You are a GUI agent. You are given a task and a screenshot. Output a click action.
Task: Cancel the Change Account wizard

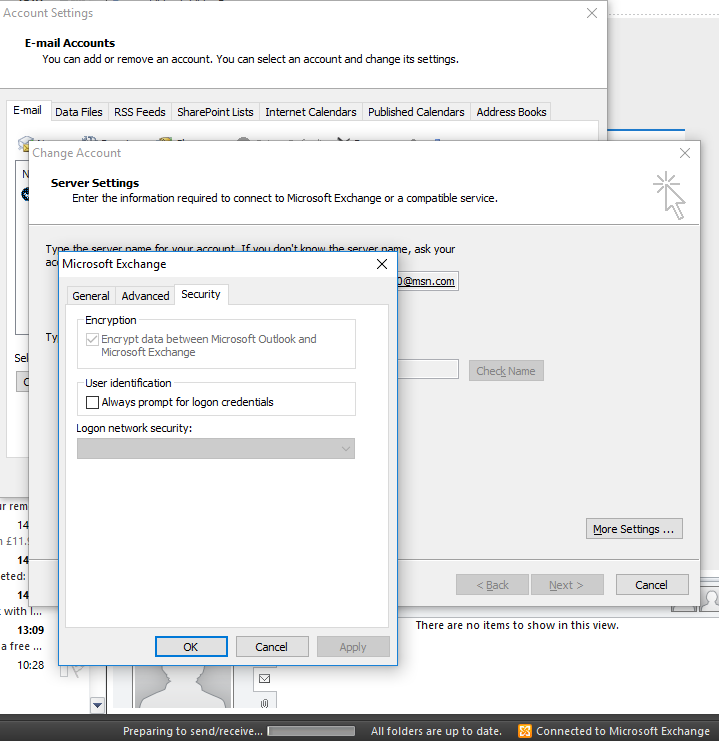click(x=652, y=585)
